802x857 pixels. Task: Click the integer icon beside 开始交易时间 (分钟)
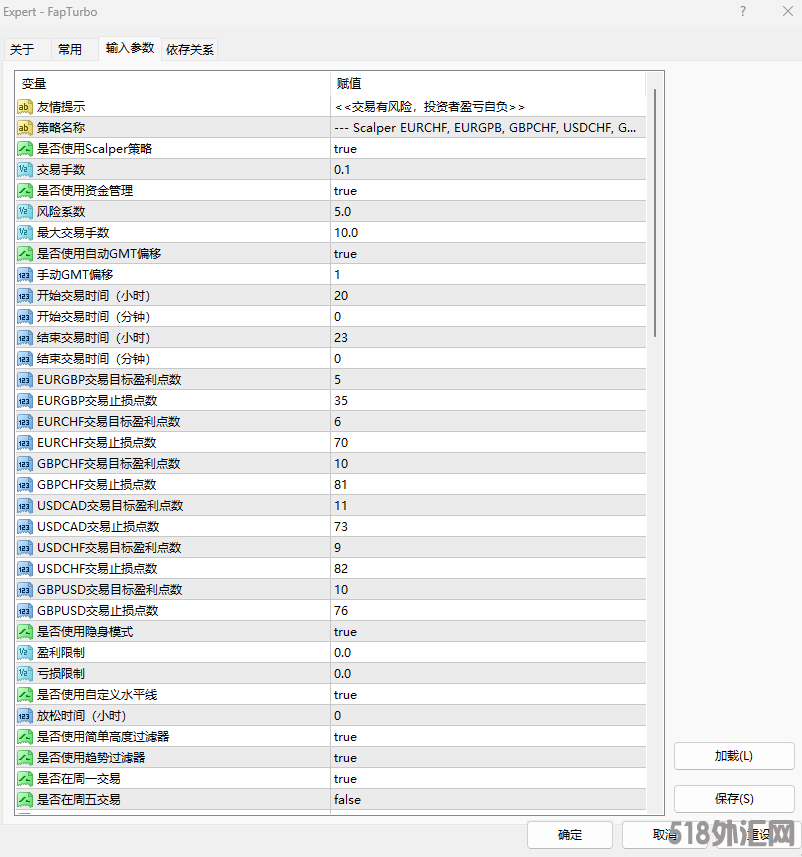[25, 316]
